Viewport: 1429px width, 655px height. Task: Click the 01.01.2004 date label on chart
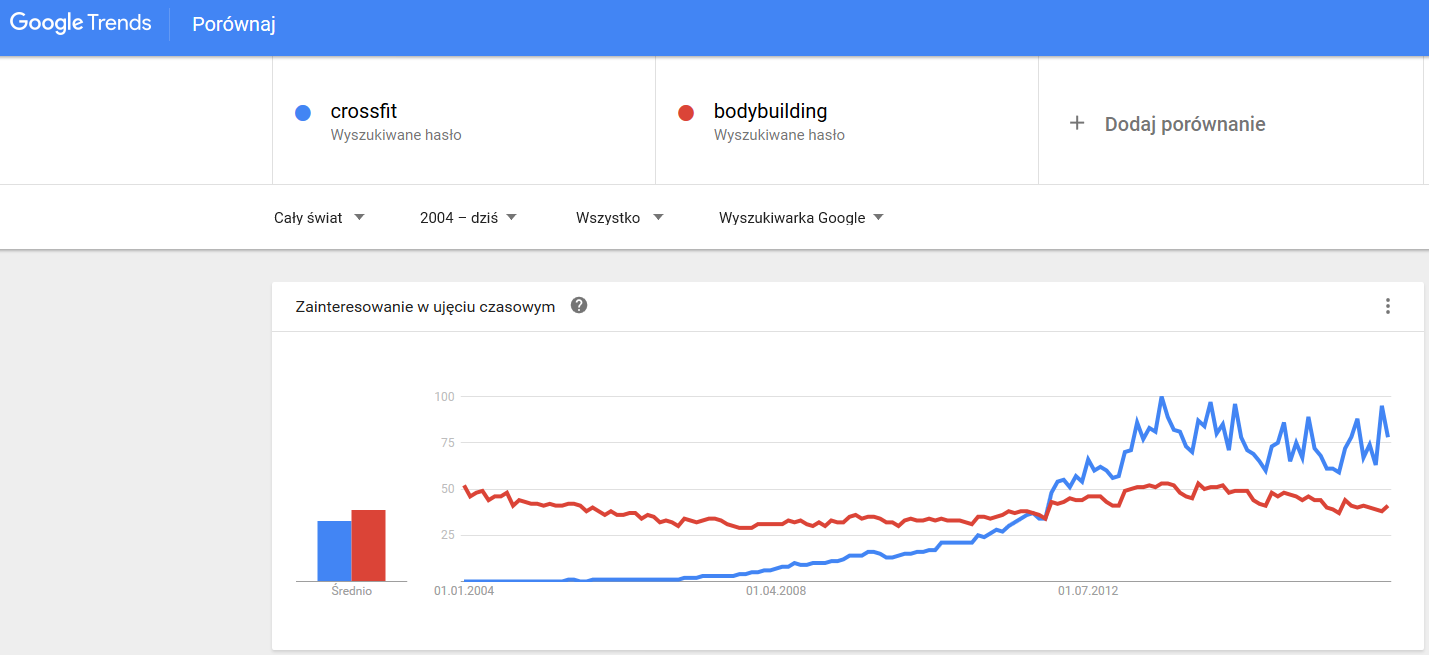tap(464, 591)
